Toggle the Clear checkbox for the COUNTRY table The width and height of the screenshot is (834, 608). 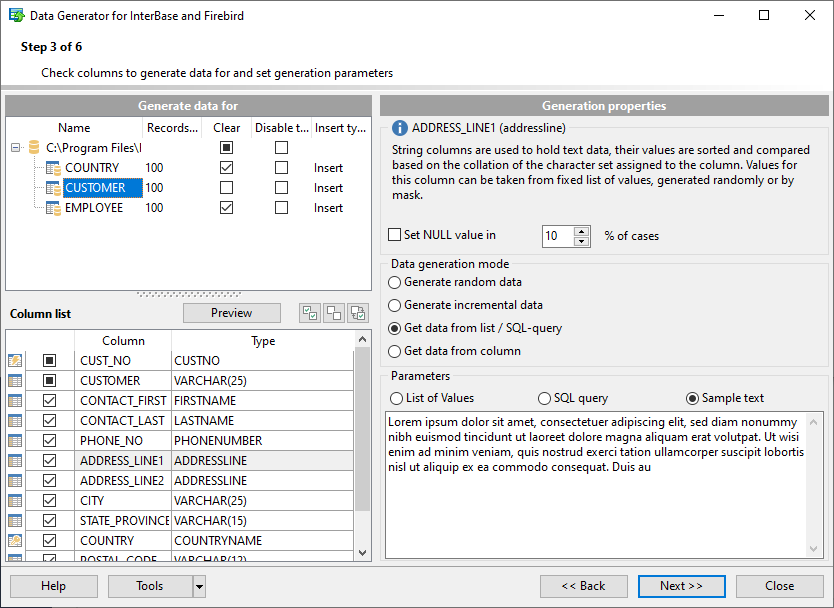[227, 168]
